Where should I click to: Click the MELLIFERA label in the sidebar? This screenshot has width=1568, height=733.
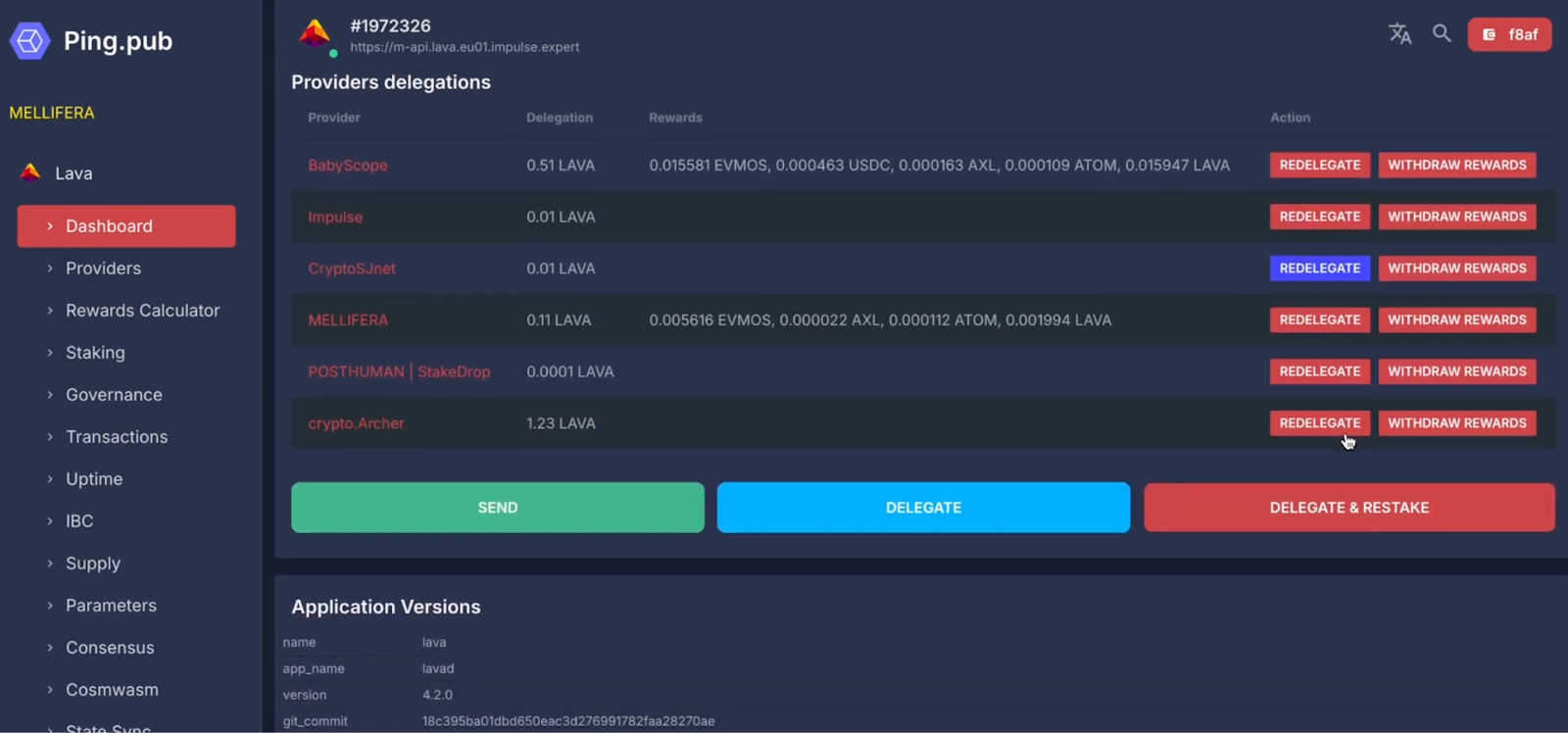point(52,113)
